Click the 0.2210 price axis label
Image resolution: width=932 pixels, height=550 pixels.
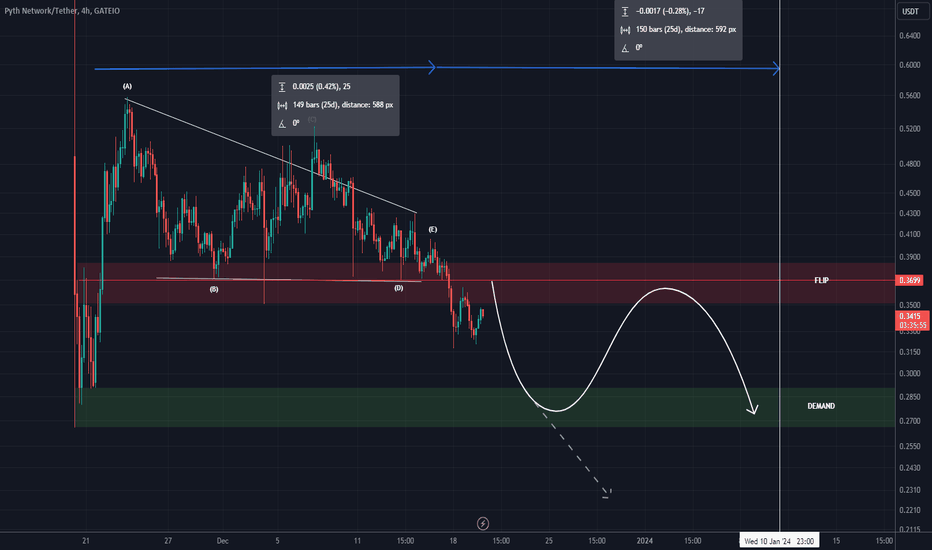point(909,510)
